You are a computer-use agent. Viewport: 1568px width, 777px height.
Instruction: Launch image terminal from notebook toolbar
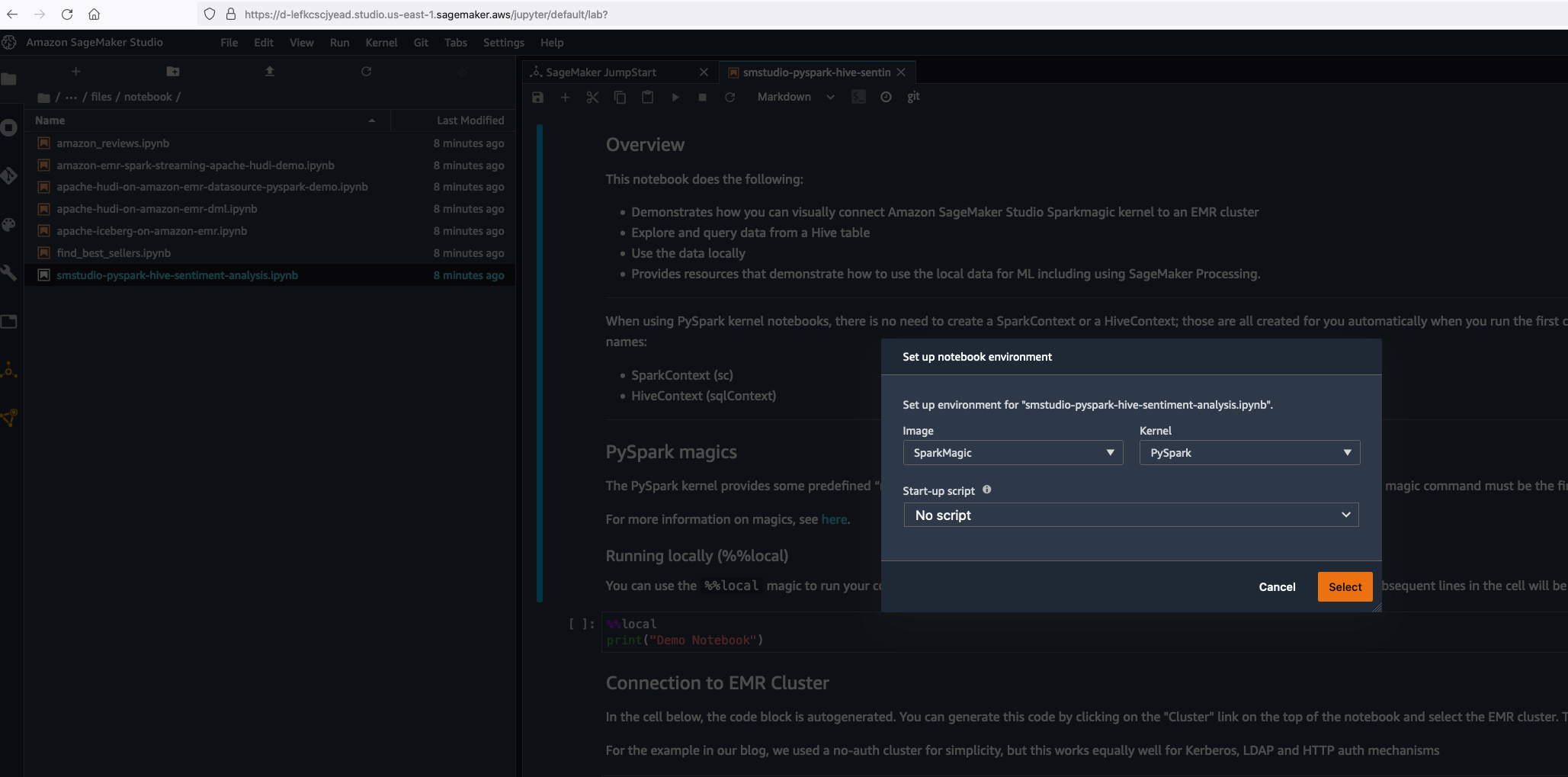pos(858,97)
